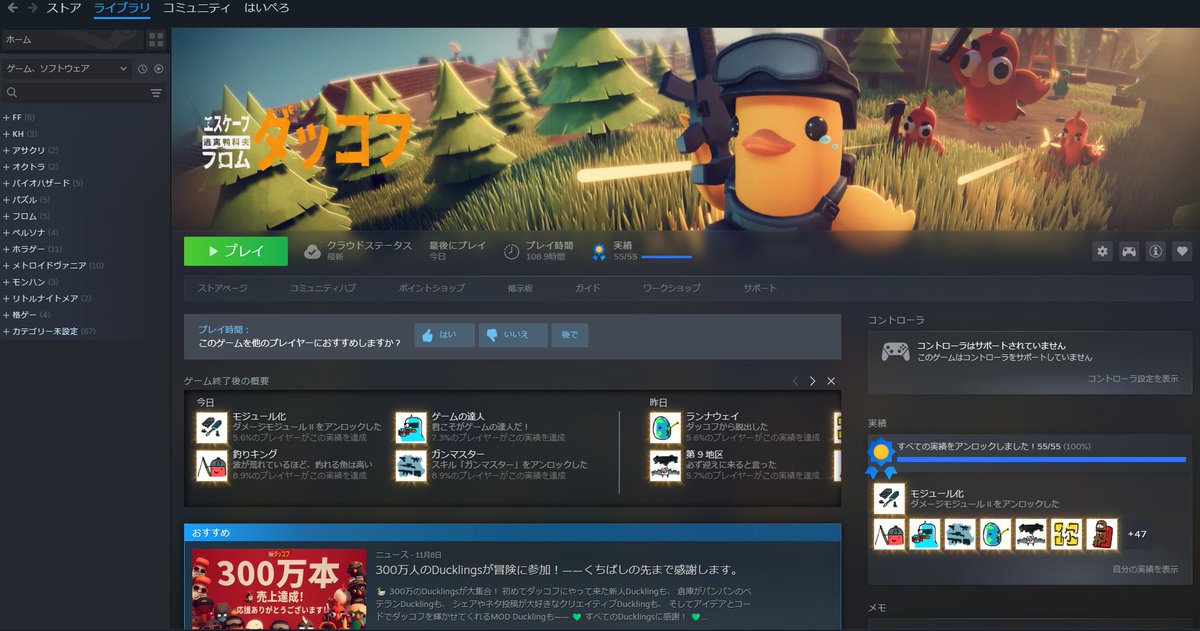The height and width of the screenshot is (631, 1200).
Task: Add game to favorites with heart icon
Action: [x=1182, y=251]
